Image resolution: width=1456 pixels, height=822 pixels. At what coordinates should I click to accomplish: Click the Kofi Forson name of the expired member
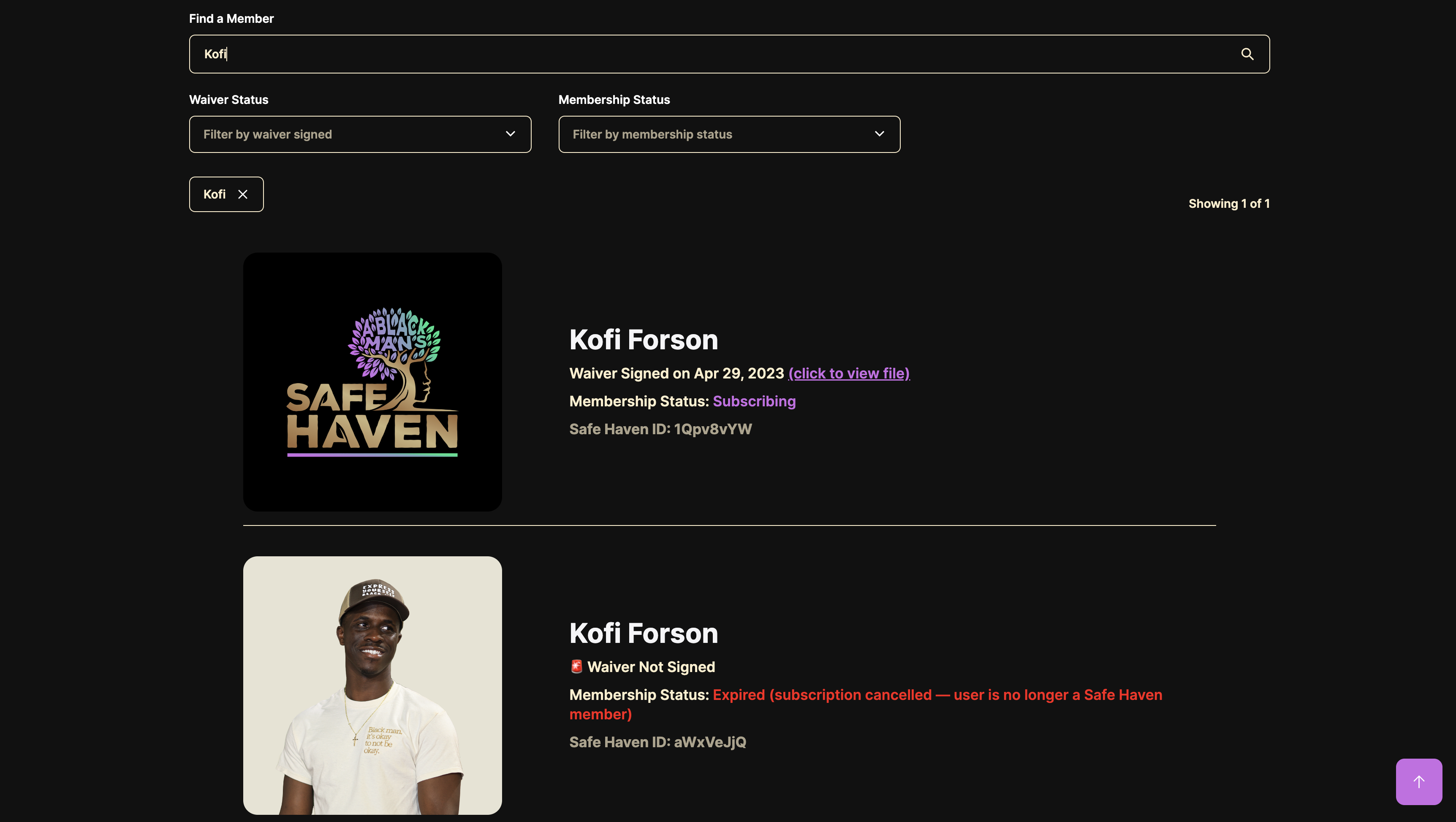(x=643, y=633)
